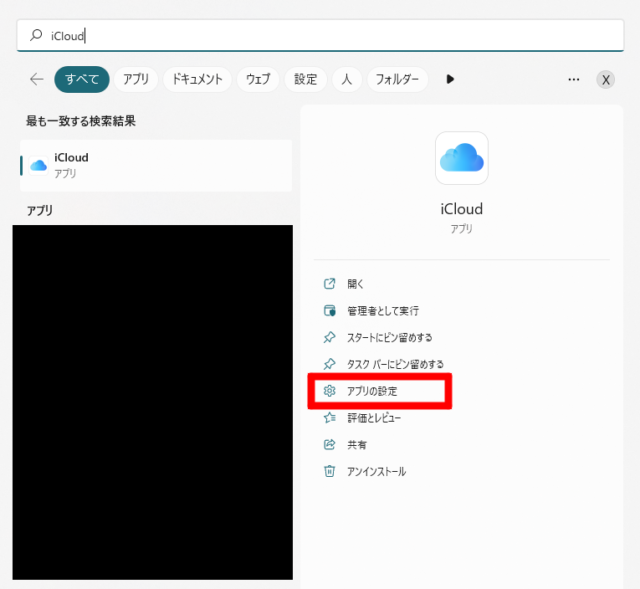Click the open-in-new-window icon
Image resolution: width=640 pixels, height=589 pixels.
click(329, 284)
